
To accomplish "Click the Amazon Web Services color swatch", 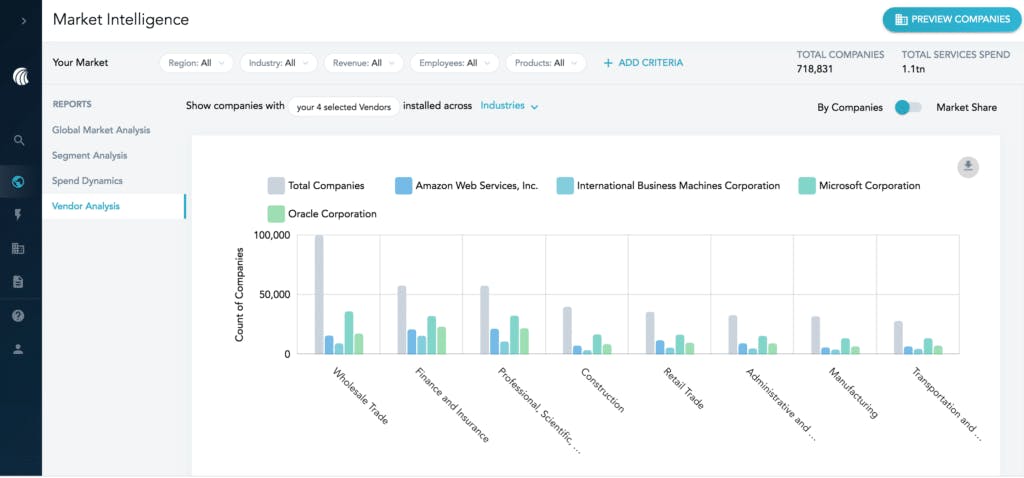I will pos(404,185).
